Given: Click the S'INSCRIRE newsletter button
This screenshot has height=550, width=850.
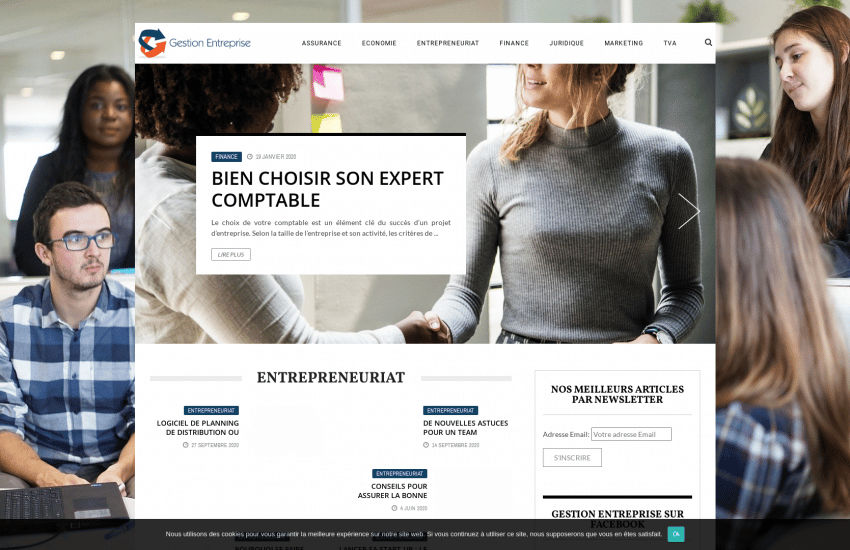Looking at the screenshot, I should click(572, 458).
